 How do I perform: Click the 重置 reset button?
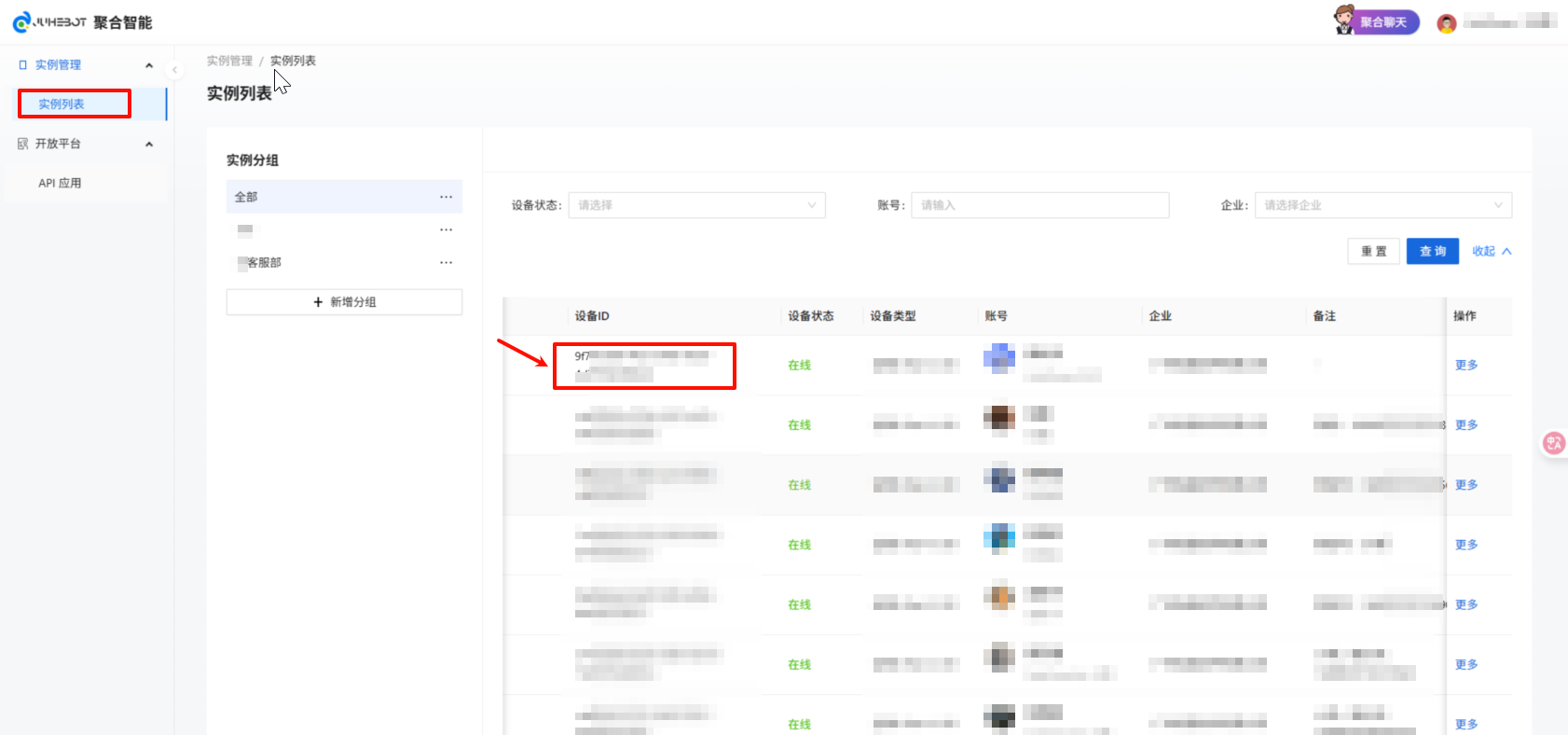coord(1373,251)
